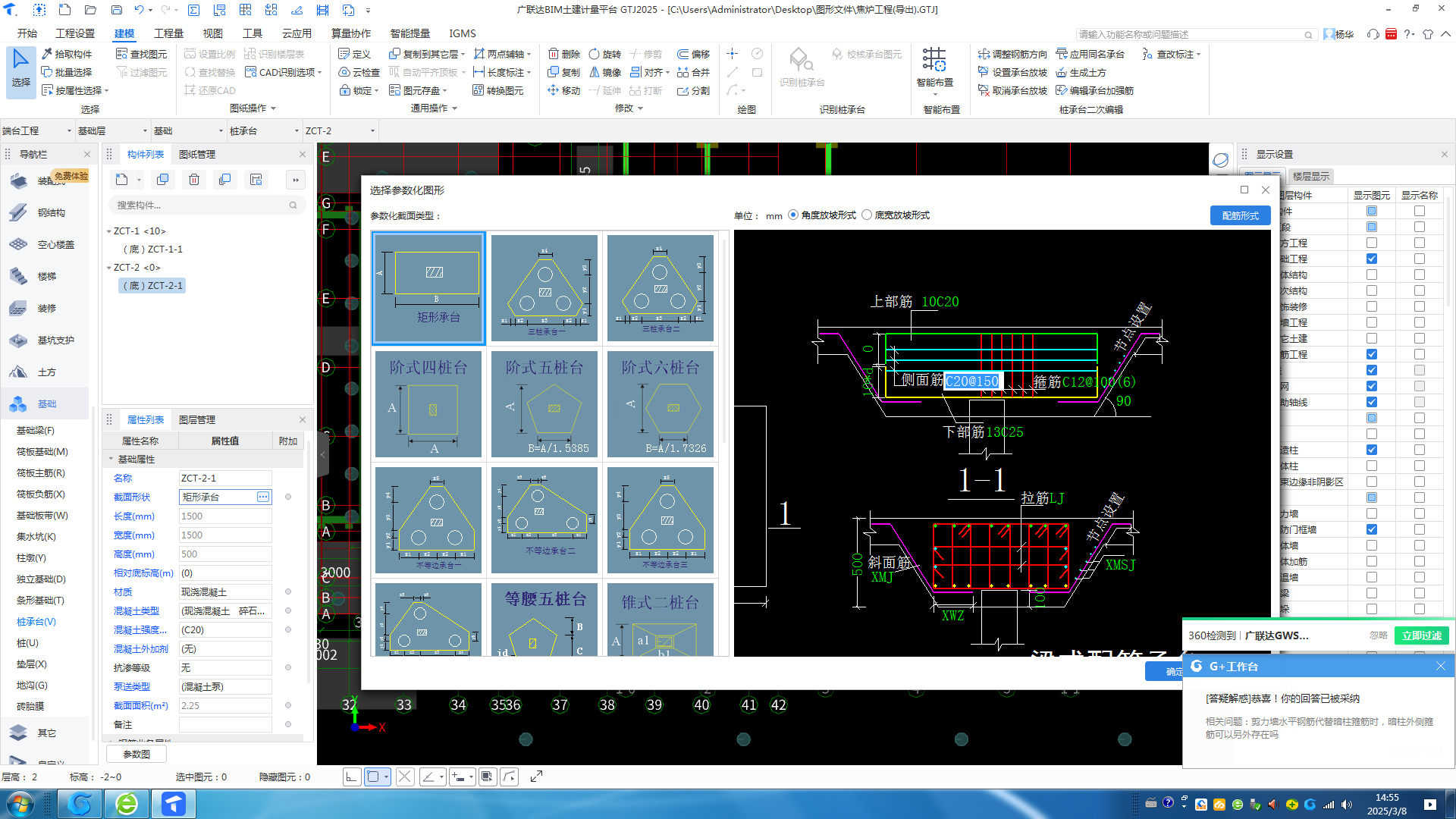Click the 转换图元 convert element tool
1456x819 pixels.
[498, 90]
